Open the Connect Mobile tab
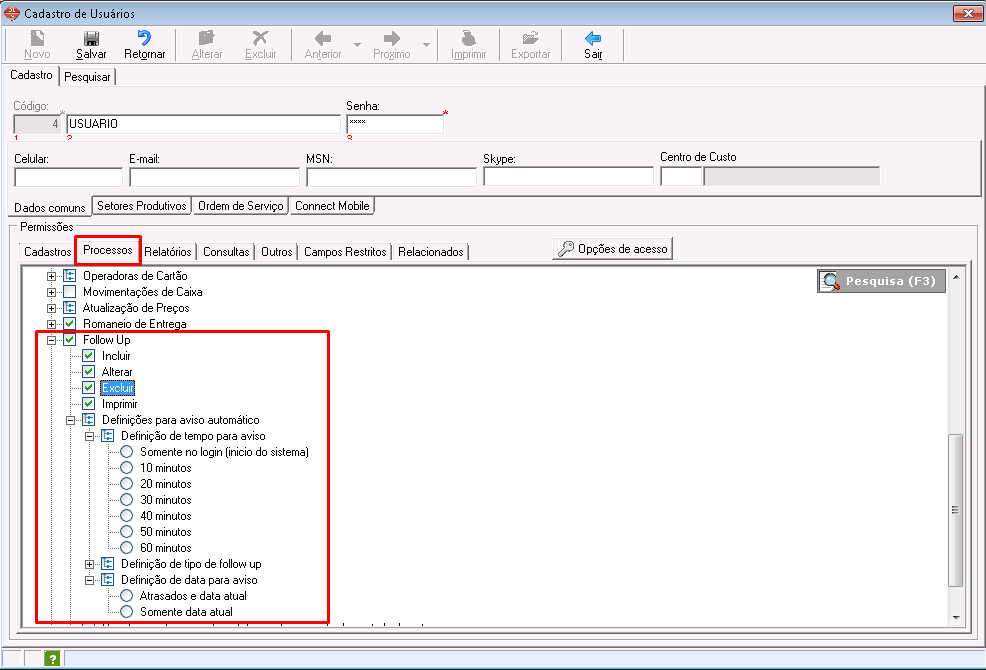This screenshot has height=670, width=986. (x=332, y=206)
